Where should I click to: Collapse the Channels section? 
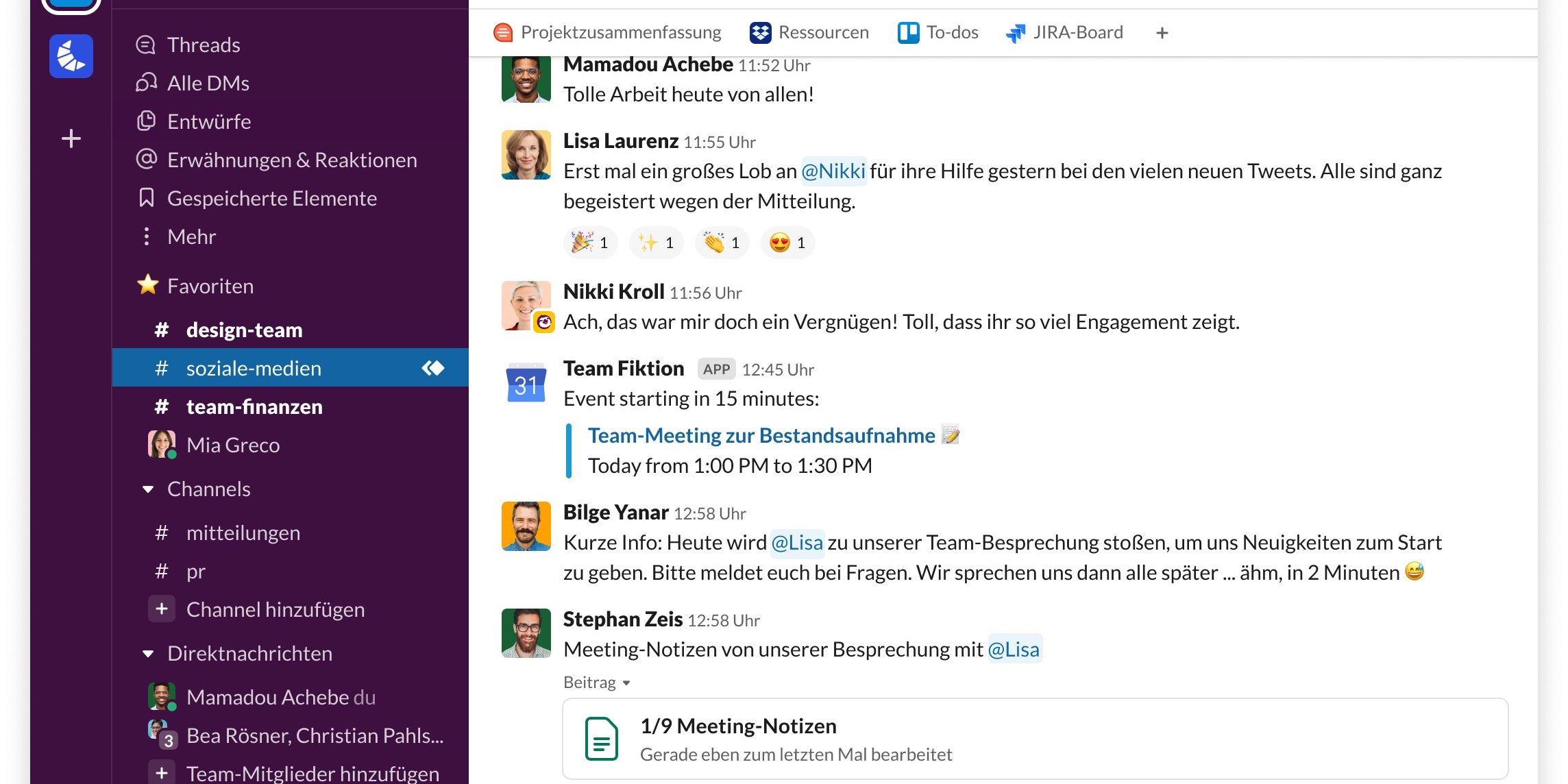tap(148, 489)
